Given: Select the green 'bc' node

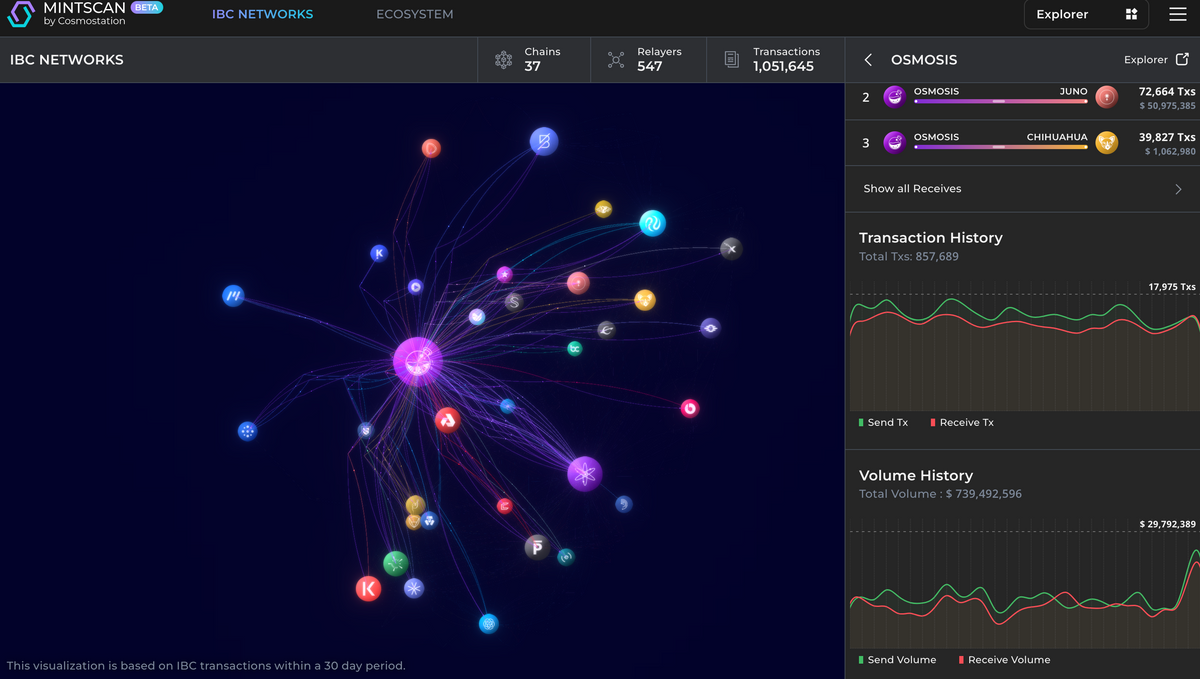Looking at the screenshot, I should [575, 348].
